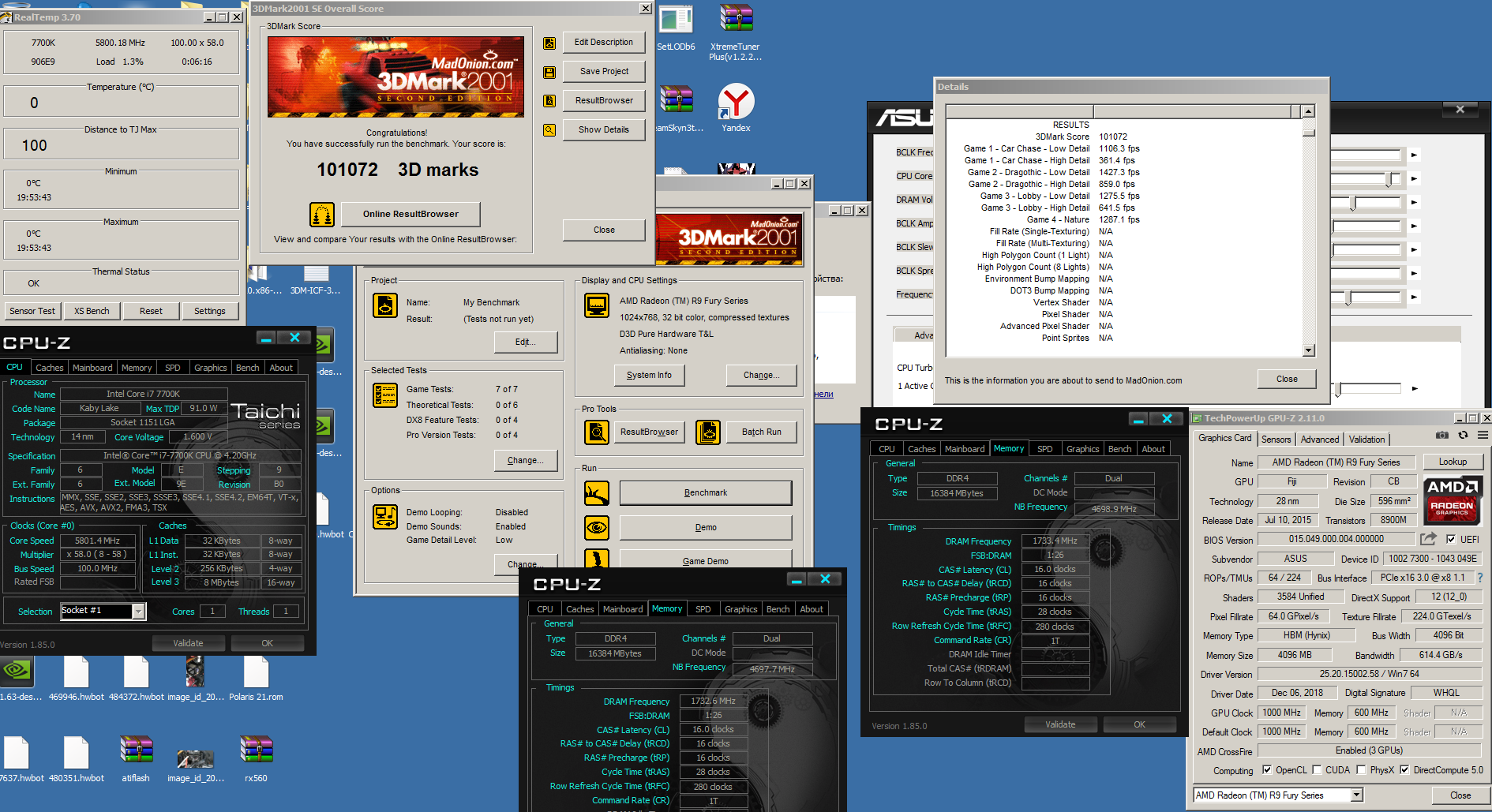Click the BIOS export arrow icon in GPU-Z
The height and width of the screenshot is (812, 1492).
point(1428,539)
